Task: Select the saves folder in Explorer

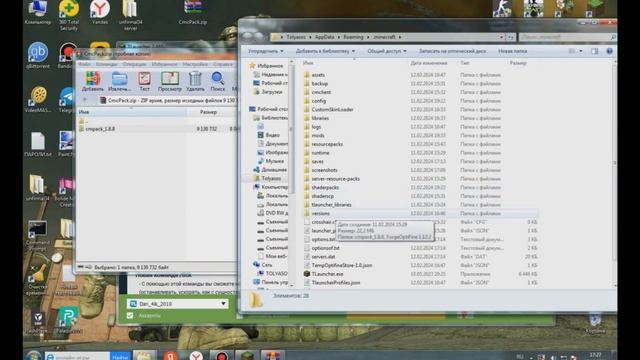Action: 317,161
